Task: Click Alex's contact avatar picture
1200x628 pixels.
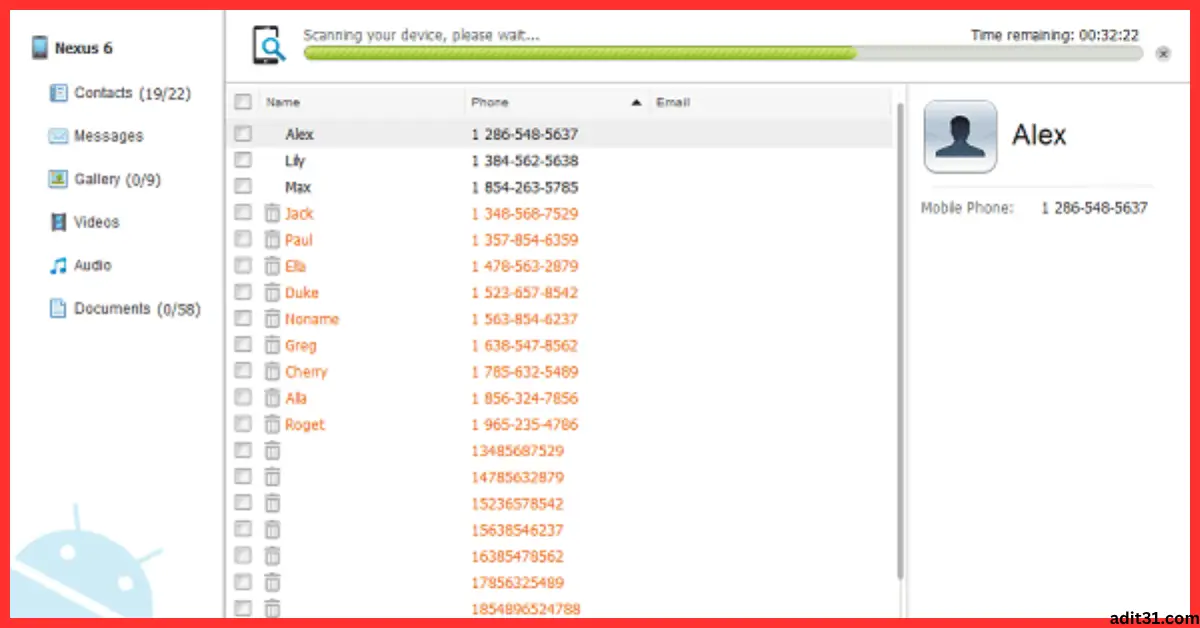Action: [960, 136]
